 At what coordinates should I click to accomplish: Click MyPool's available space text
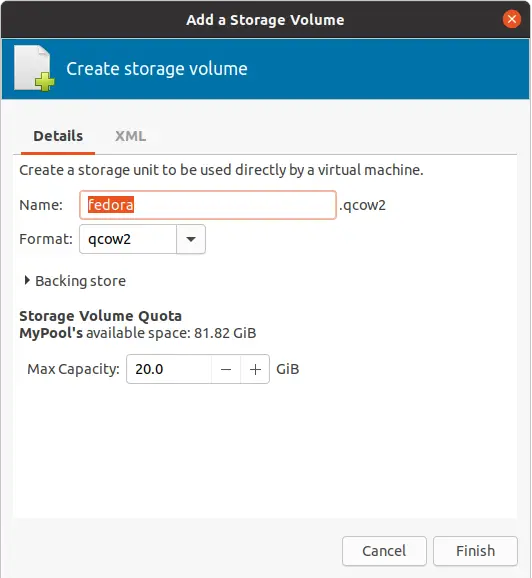click(138, 333)
